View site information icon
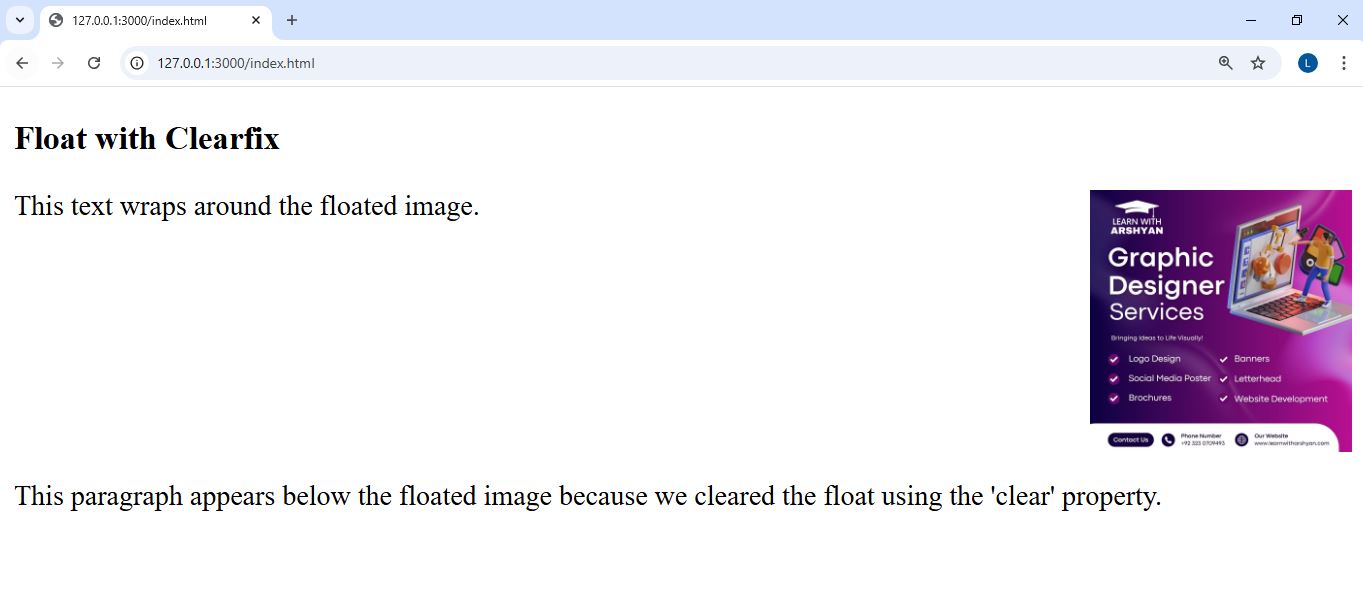Image resolution: width=1363 pixels, height=591 pixels. point(138,63)
